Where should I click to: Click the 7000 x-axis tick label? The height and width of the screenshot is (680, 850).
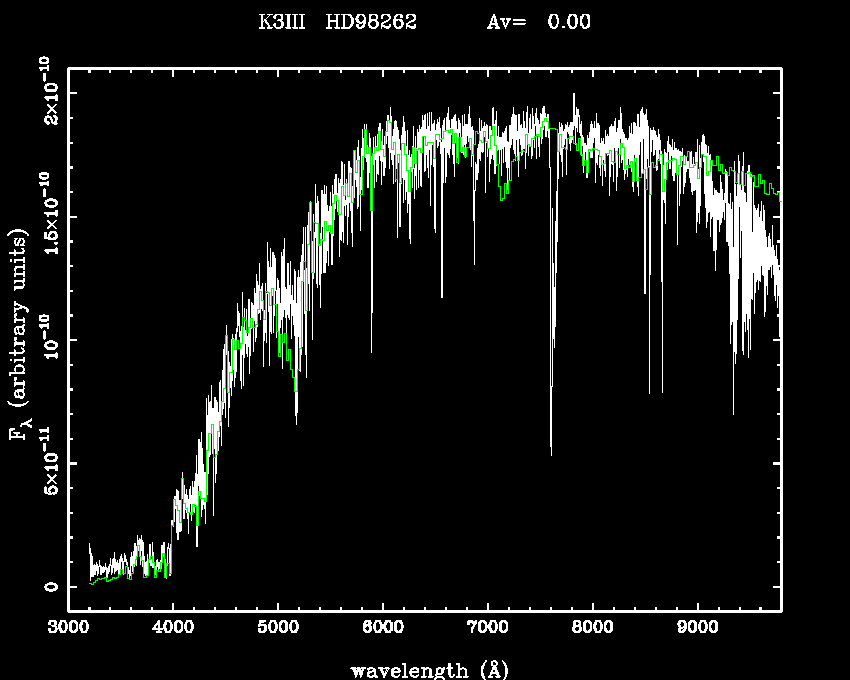click(487, 629)
